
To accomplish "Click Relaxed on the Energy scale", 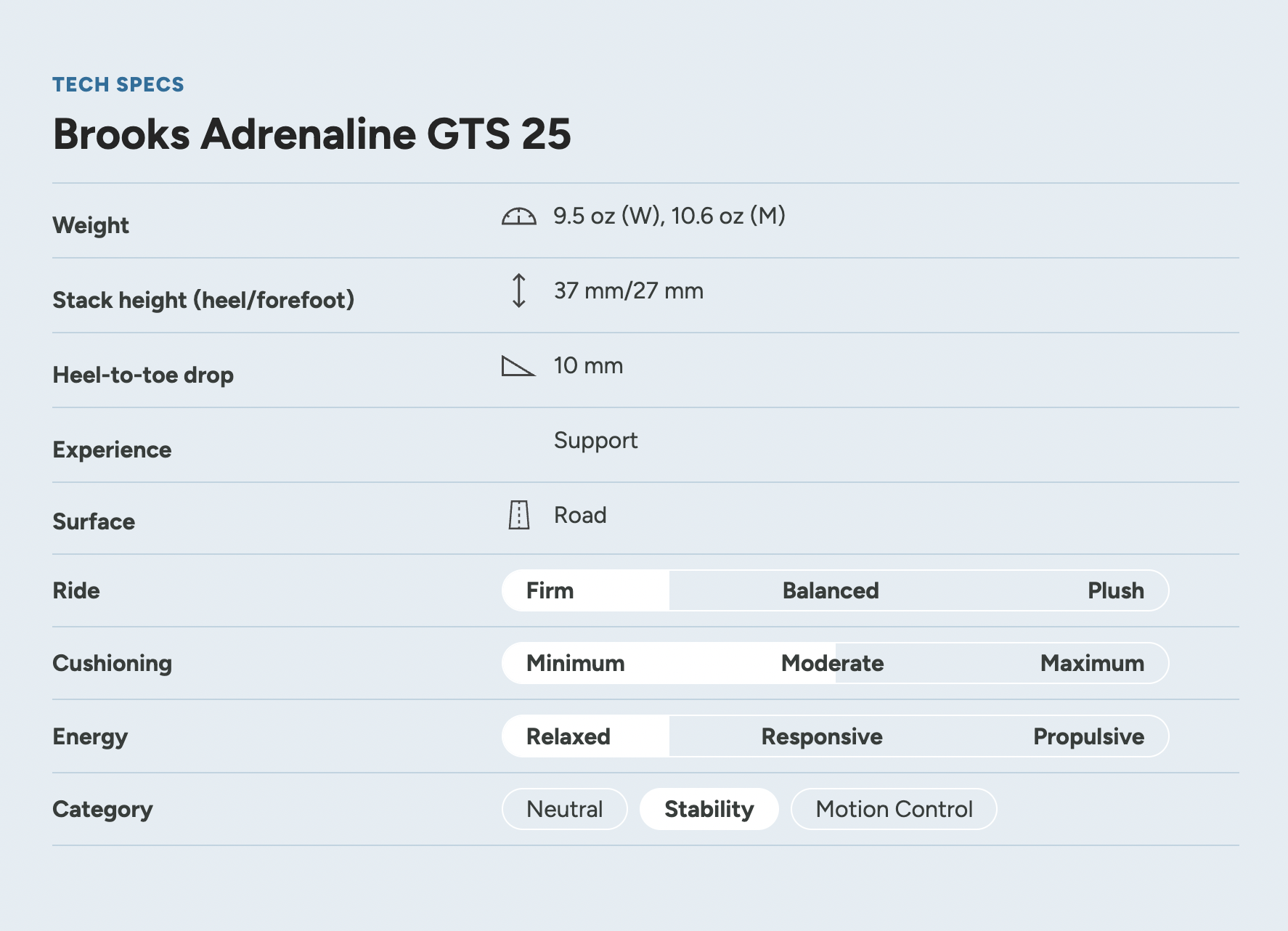I will tap(568, 736).
